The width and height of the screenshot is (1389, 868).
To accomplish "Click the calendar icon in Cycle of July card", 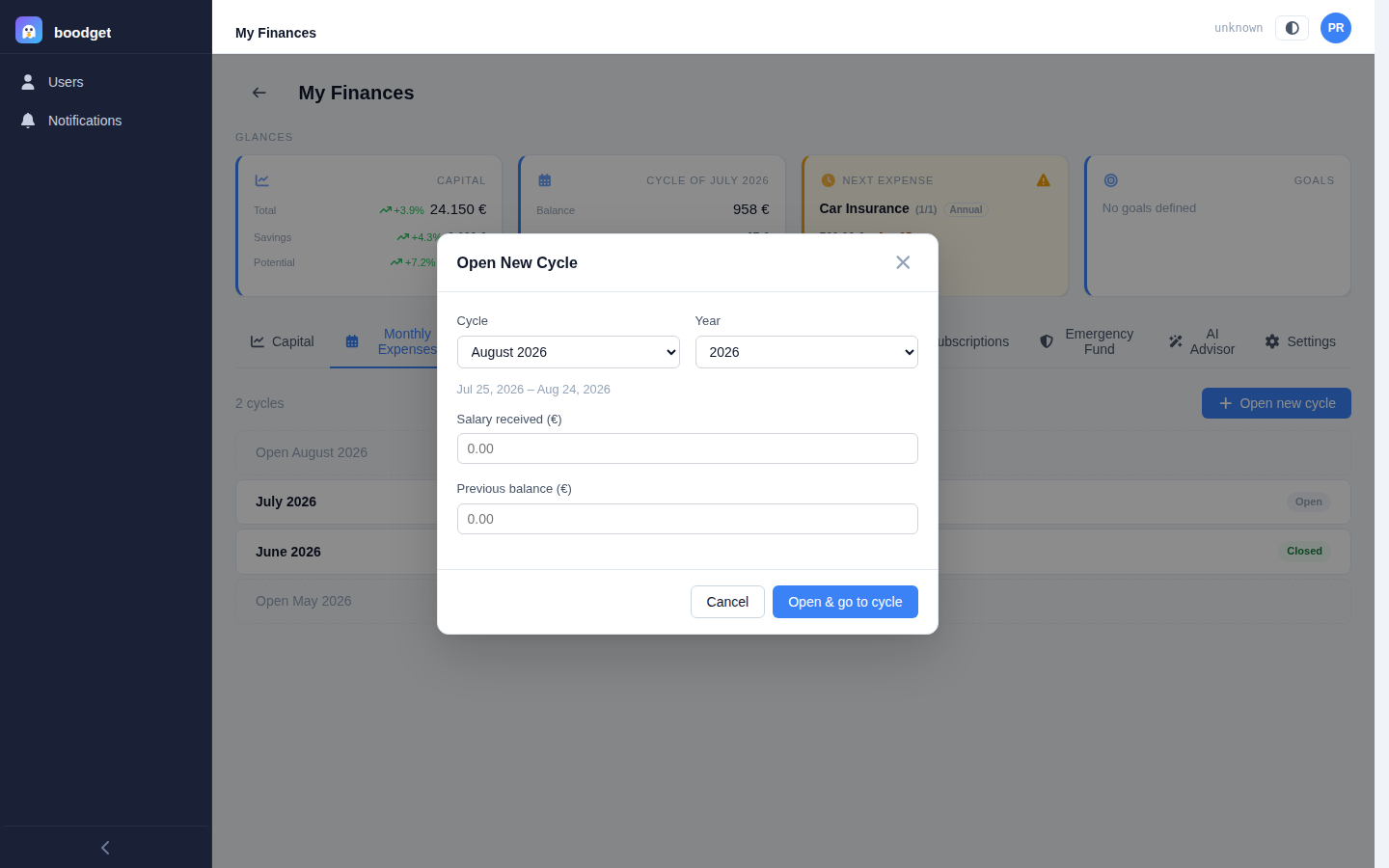I will tap(545, 180).
